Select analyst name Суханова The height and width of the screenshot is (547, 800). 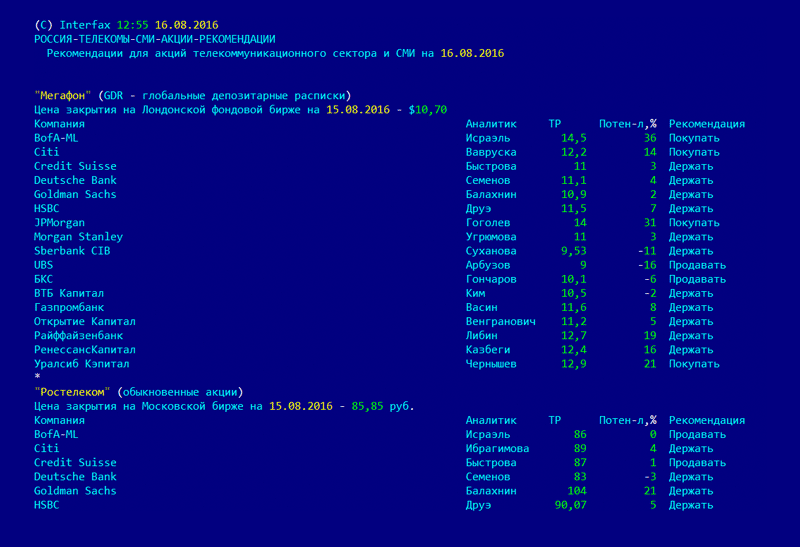(491, 251)
